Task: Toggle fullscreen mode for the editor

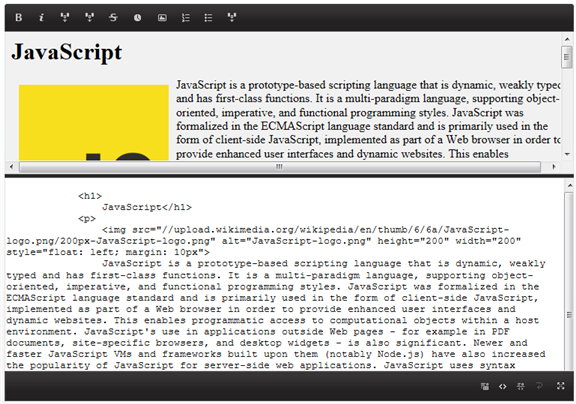Action: point(560,386)
